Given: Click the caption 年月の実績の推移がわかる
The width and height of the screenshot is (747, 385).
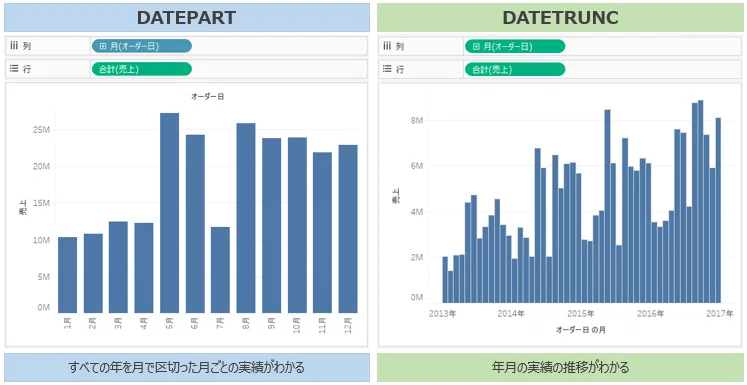Looking at the screenshot, I should coord(560,367).
